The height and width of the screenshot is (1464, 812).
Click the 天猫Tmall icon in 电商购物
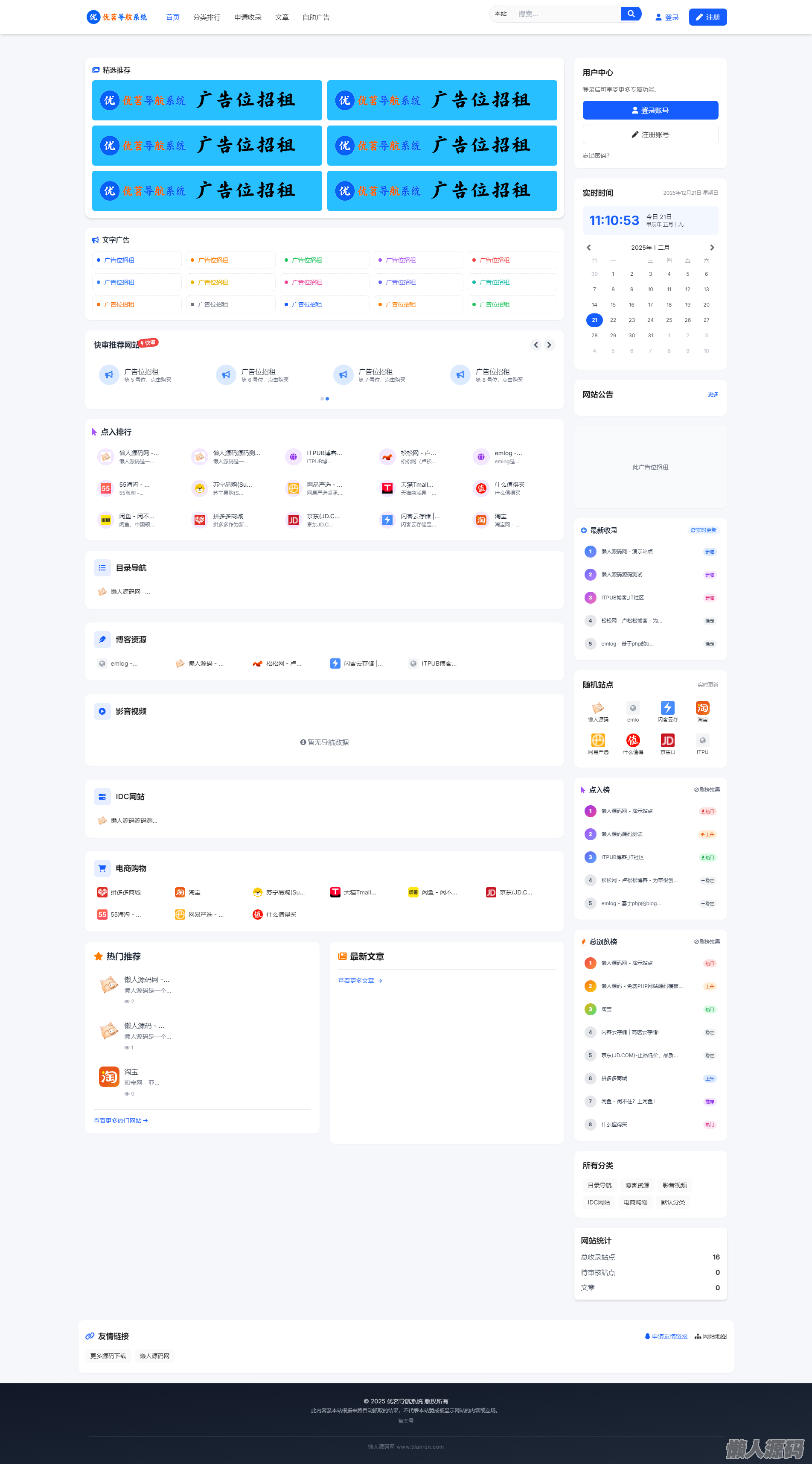[x=335, y=892]
